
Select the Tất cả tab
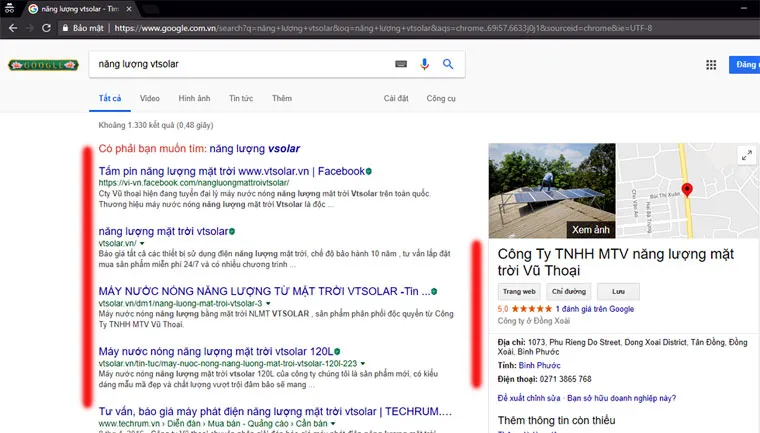(110, 98)
